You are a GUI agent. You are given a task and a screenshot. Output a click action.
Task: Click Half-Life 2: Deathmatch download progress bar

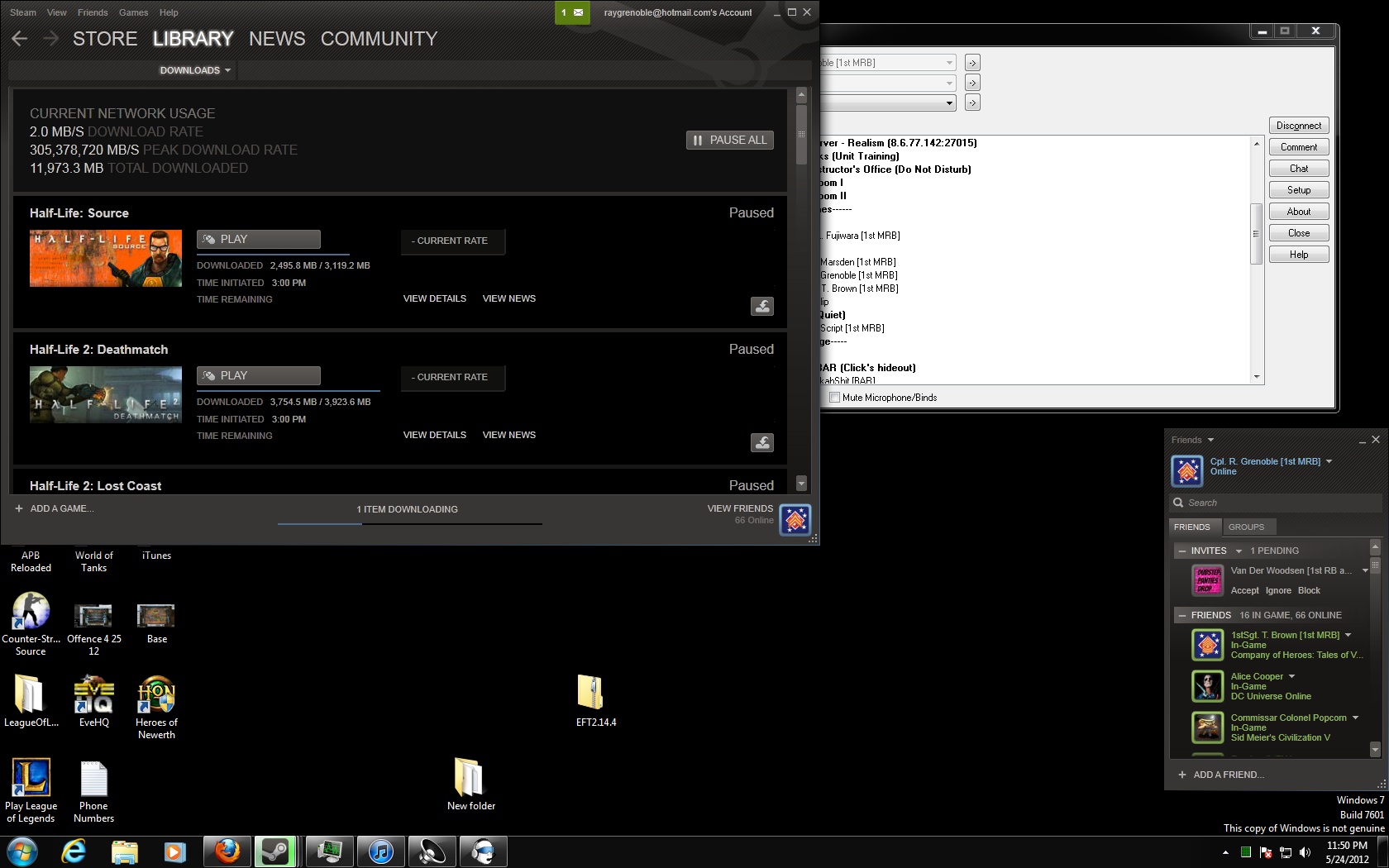coord(289,389)
